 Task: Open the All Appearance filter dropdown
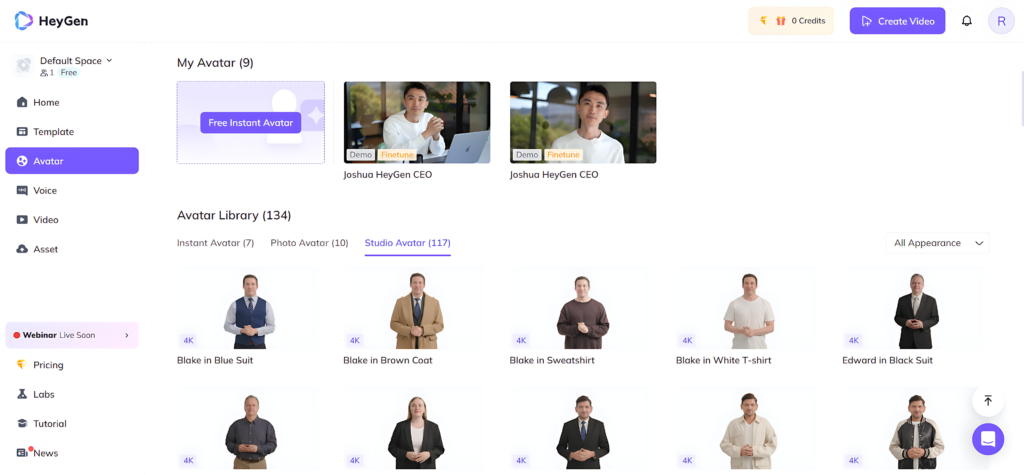click(x=937, y=243)
